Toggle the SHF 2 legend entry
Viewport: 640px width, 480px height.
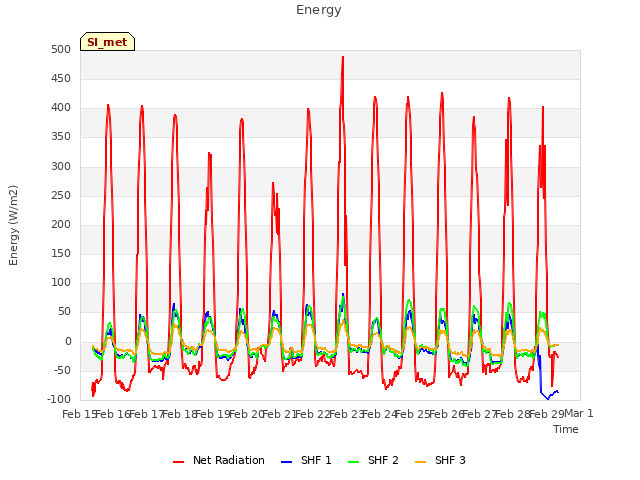(x=373, y=460)
